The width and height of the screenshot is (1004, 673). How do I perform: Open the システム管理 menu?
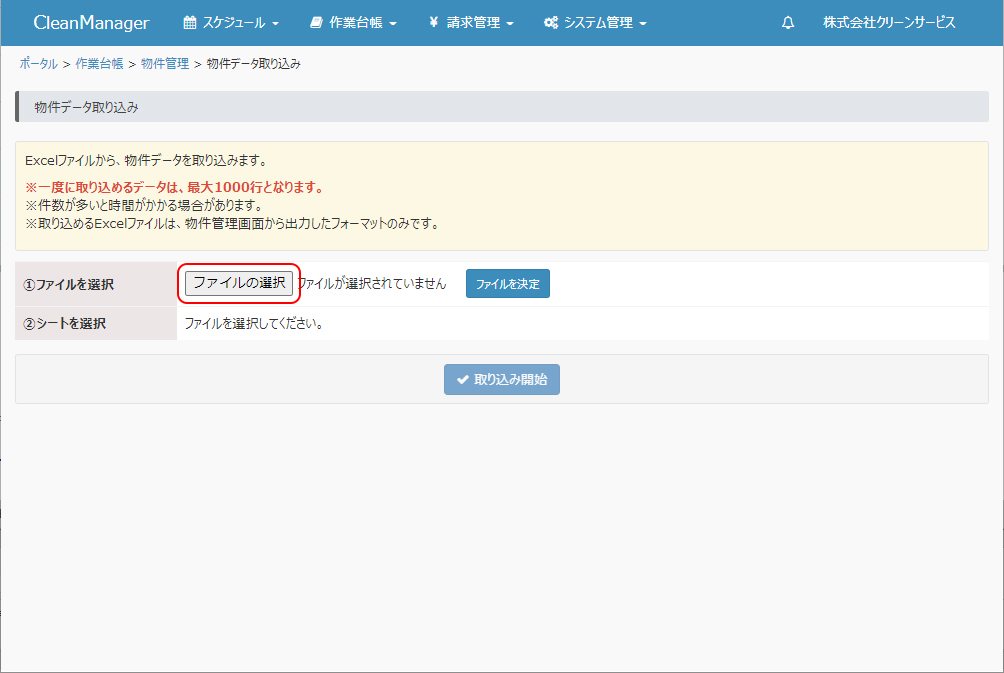(x=595, y=22)
